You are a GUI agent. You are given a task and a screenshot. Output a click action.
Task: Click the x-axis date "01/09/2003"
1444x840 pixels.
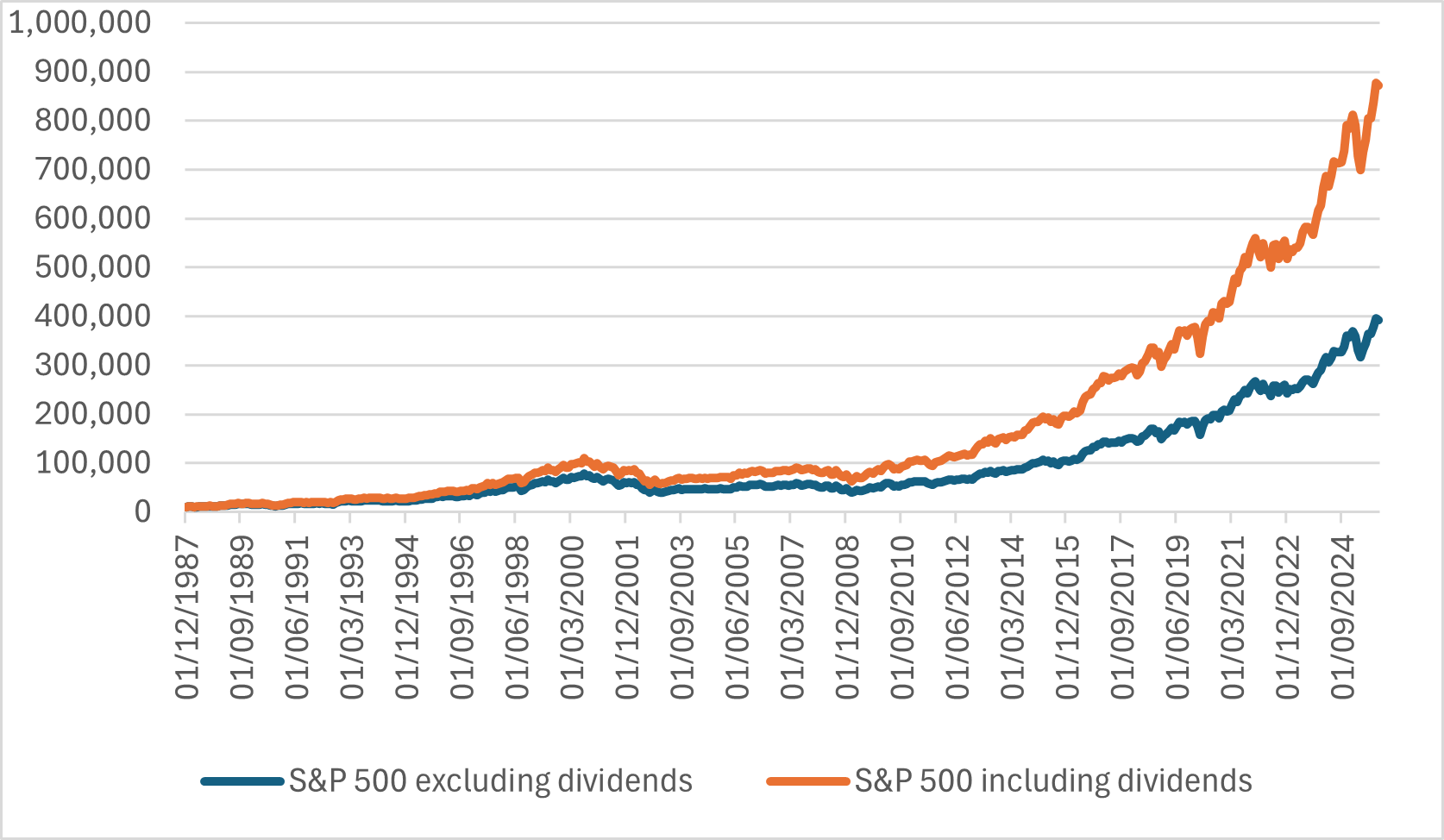[682, 617]
